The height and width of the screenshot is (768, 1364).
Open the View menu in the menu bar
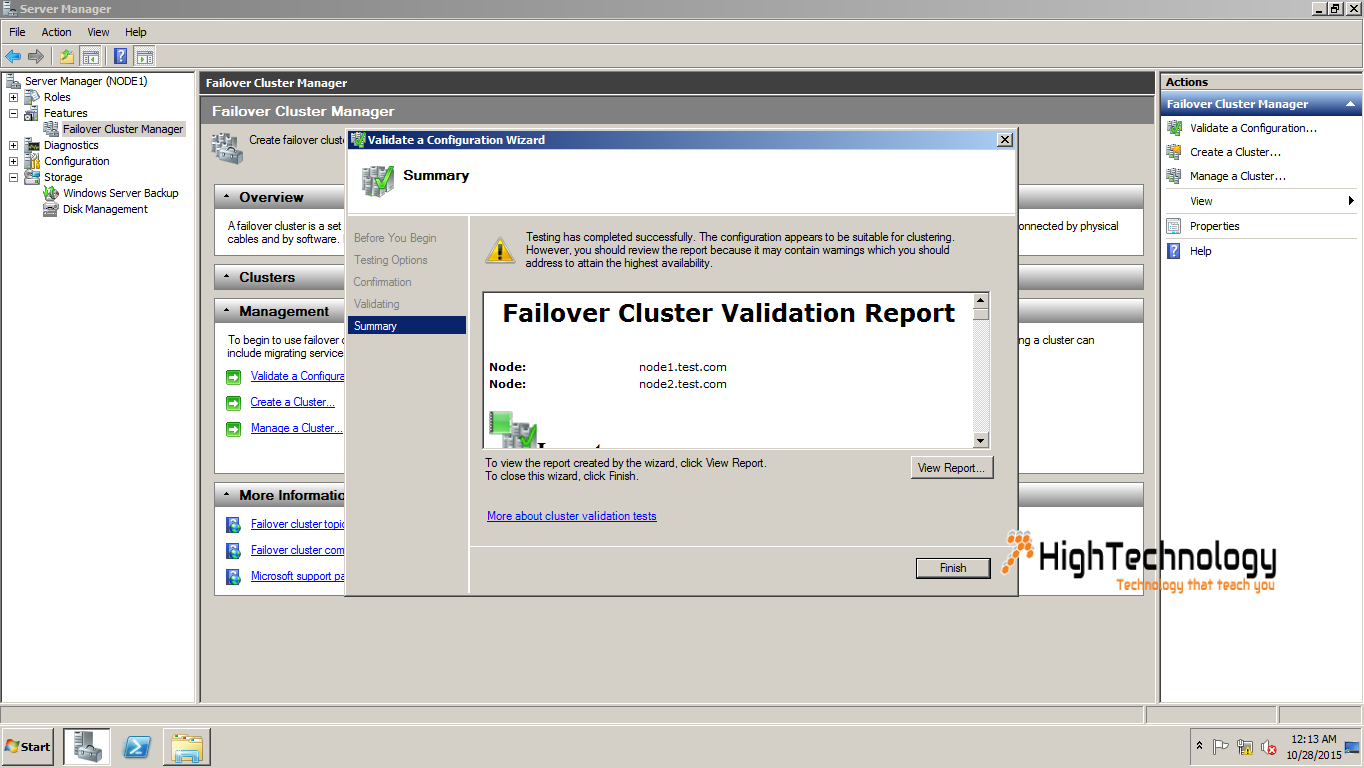(x=98, y=32)
